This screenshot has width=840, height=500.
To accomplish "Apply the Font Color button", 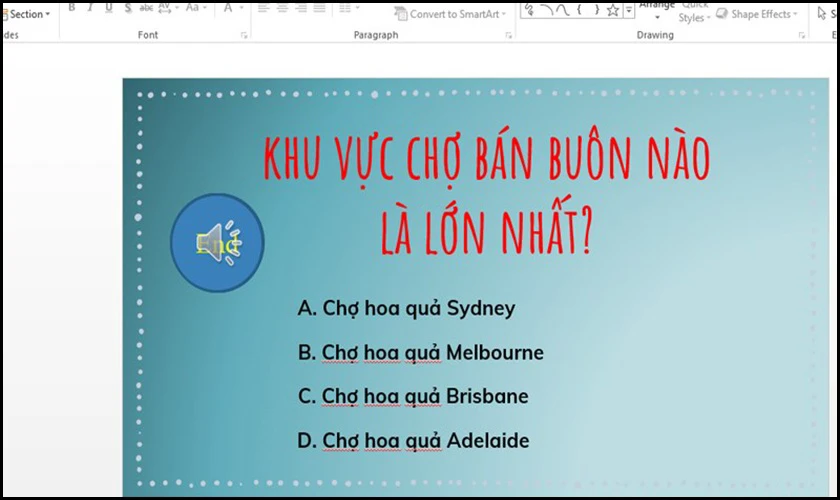I will pyautogui.click(x=228, y=8).
